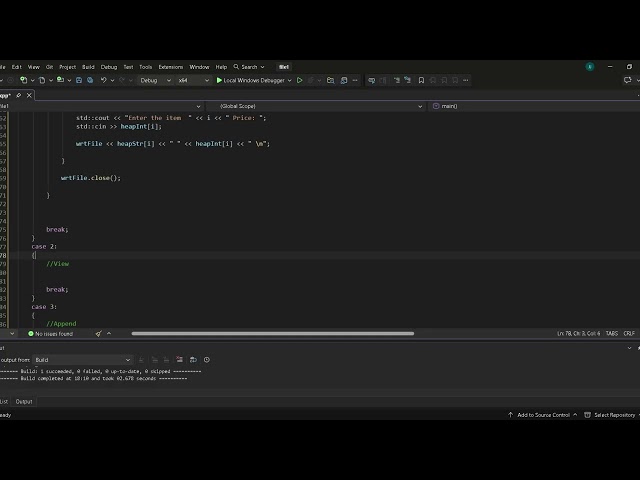Screen dimensions: 640x480
Task: Switch to the Output tab at bottom
Action: pos(24,402)
